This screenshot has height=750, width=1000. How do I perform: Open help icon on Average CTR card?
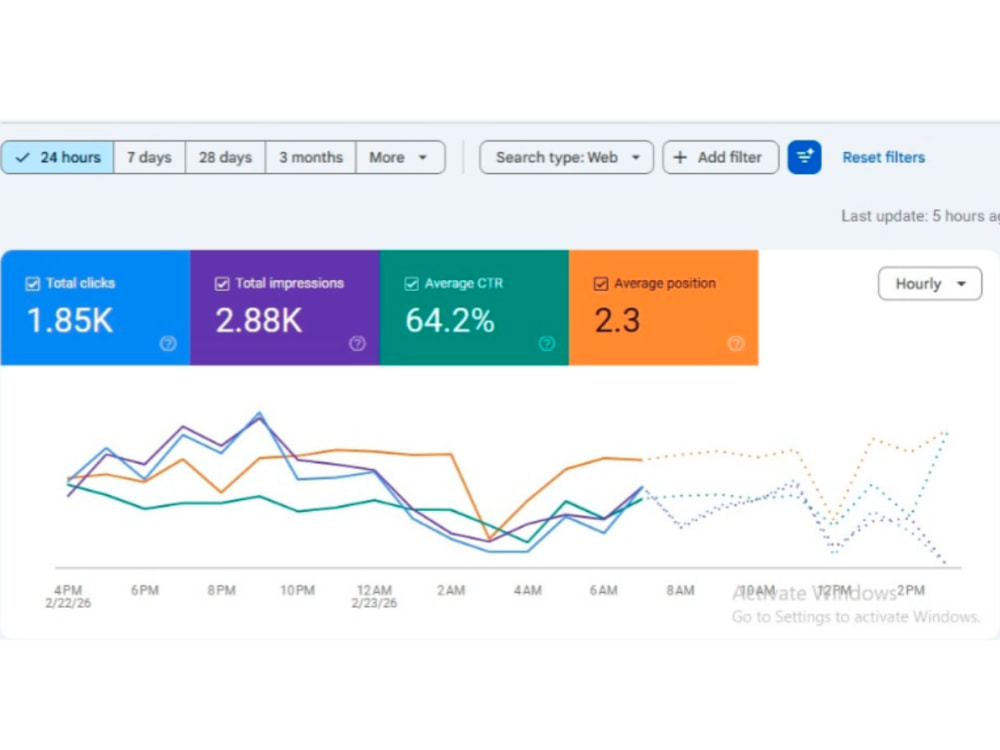pos(547,344)
